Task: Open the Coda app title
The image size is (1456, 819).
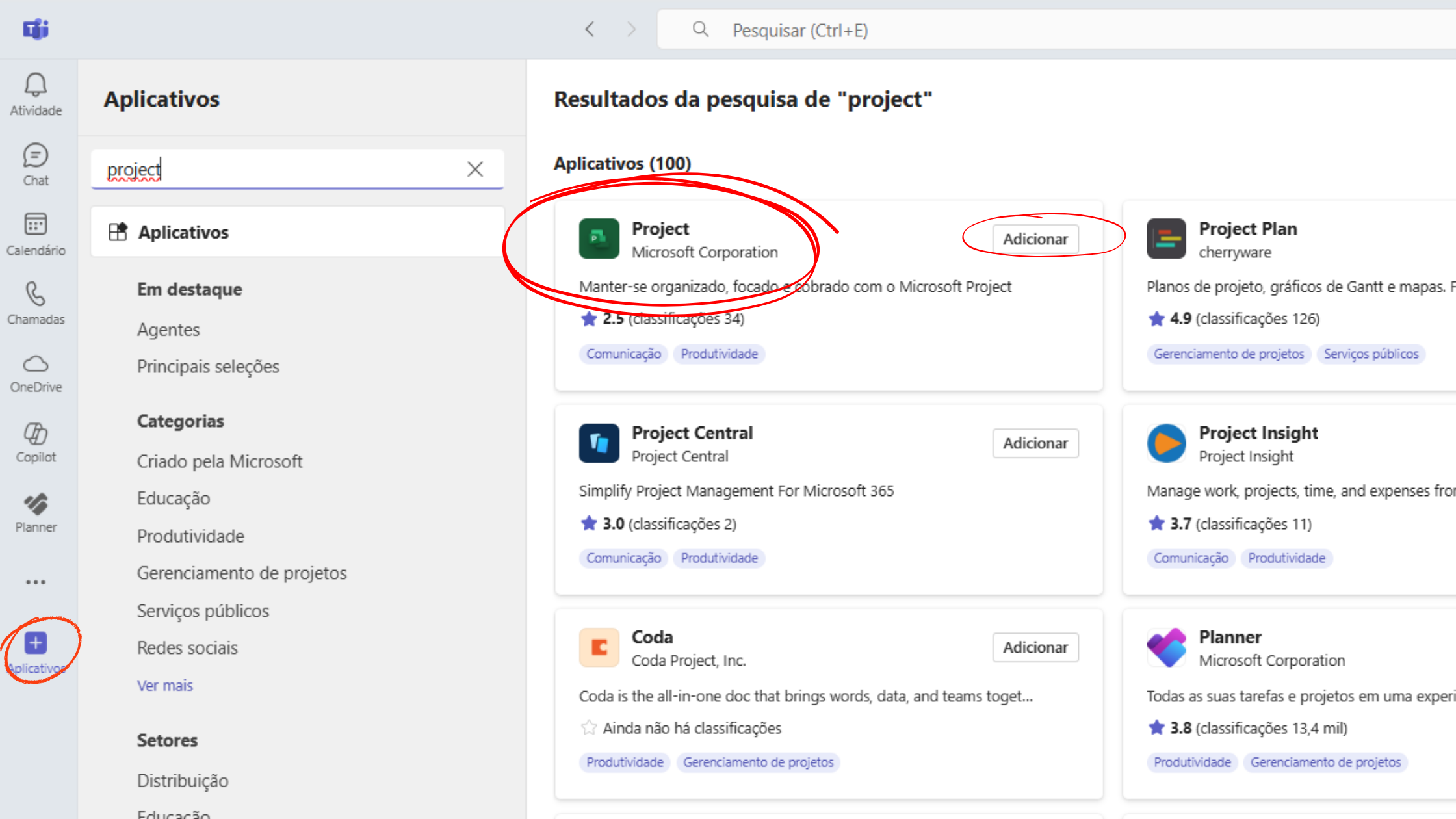Action: [652, 637]
